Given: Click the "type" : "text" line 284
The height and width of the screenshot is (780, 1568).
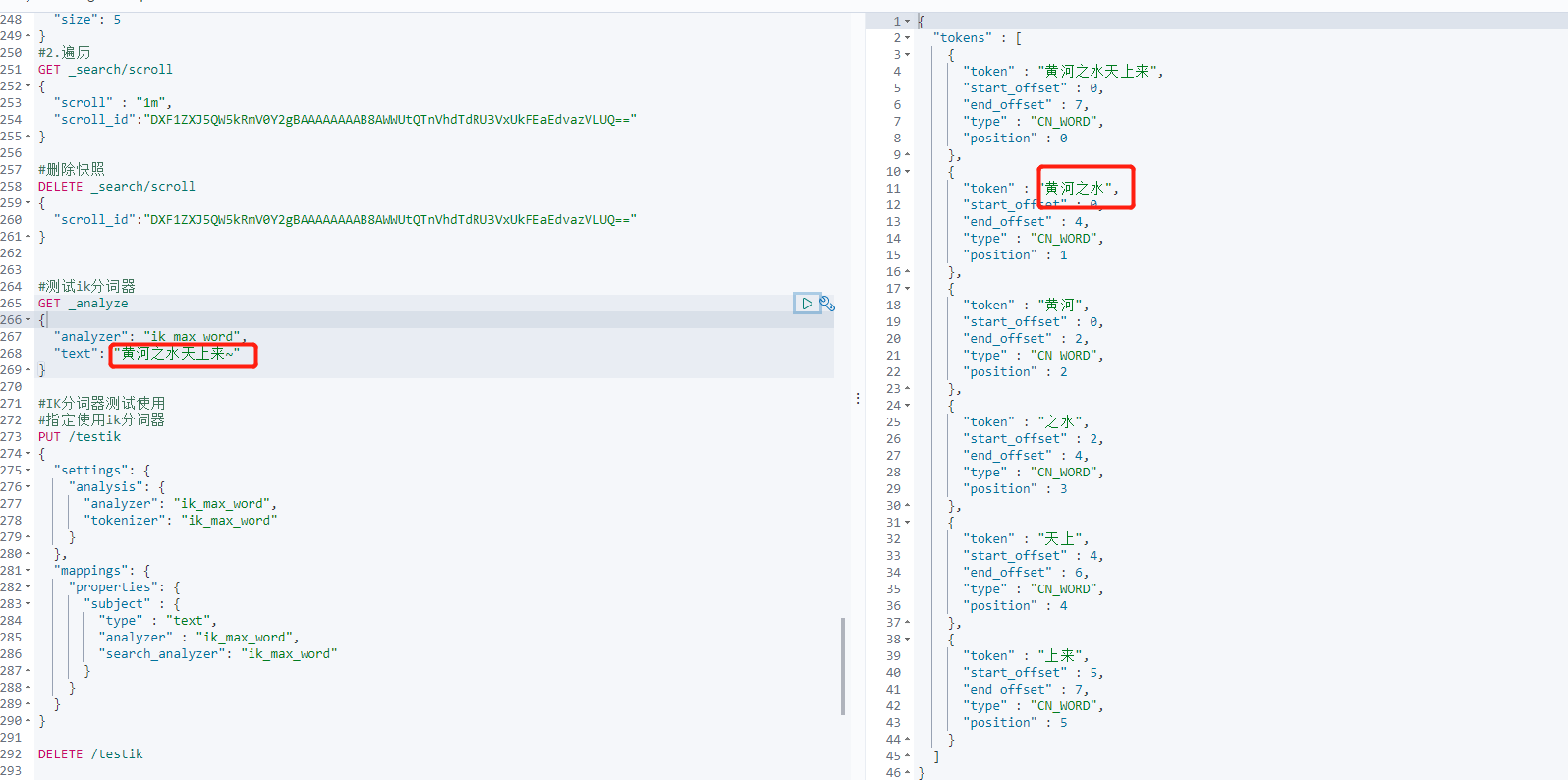Looking at the screenshot, I should (158, 621).
